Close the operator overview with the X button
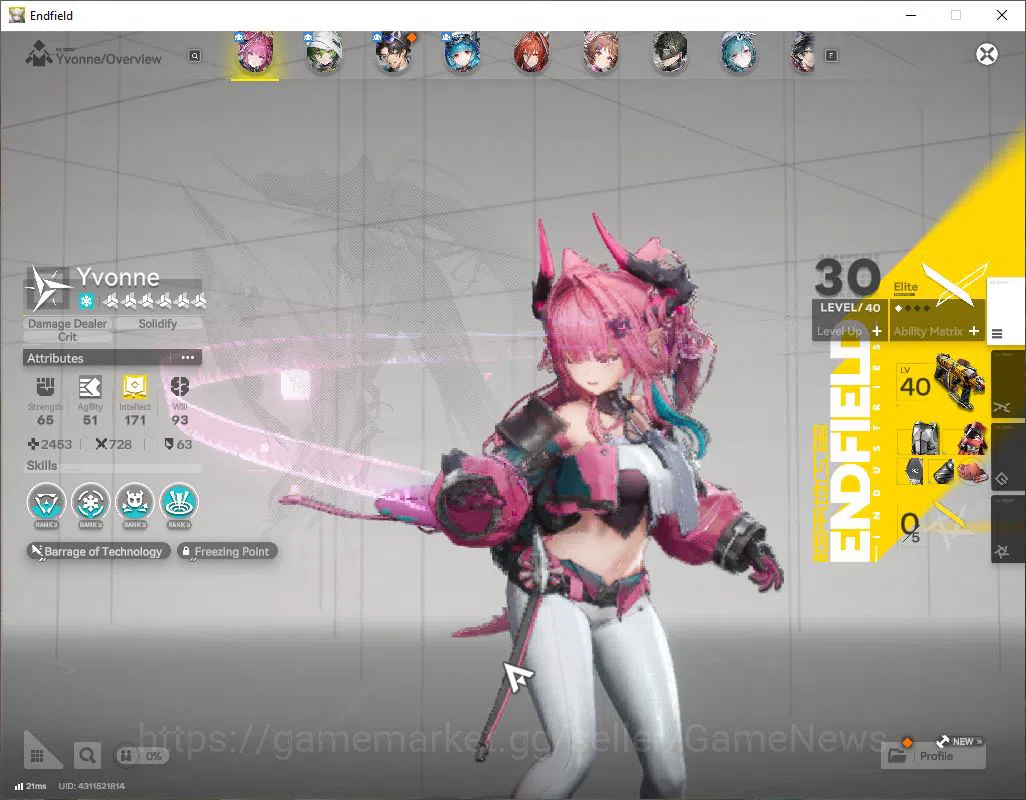This screenshot has width=1026, height=800. pyautogui.click(x=987, y=54)
